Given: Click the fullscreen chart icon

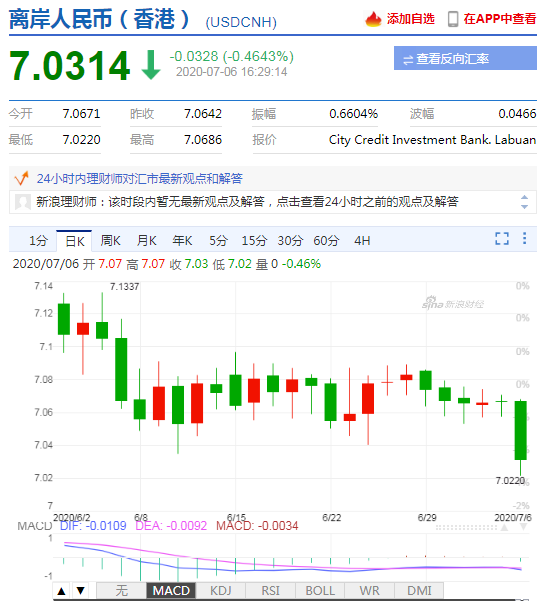Looking at the screenshot, I should point(502,238).
